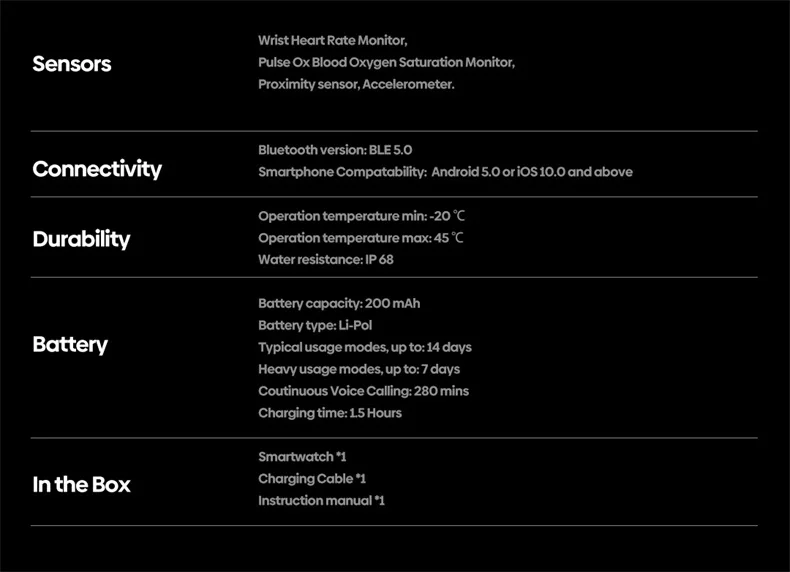This screenshot has width=790, height=572.
Task: Click the Proximity sensor, Accelerometer line
Action: (356, 85)
